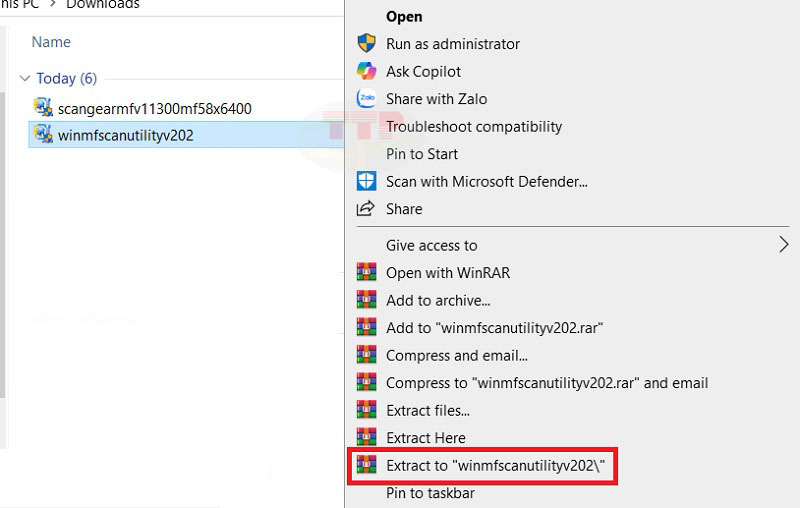Click the Run as administrator shield icon
Image resolution: width=800 pixels, height=508 pixels.
click(x=366, y=43)
